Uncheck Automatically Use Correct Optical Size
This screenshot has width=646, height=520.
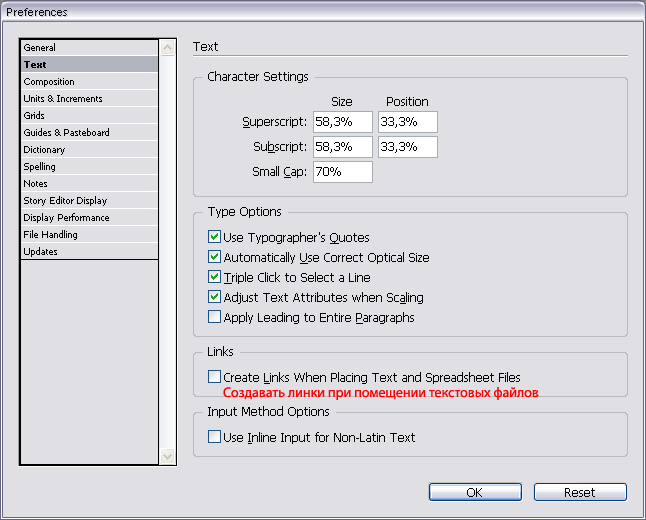(x=214, y=257)
